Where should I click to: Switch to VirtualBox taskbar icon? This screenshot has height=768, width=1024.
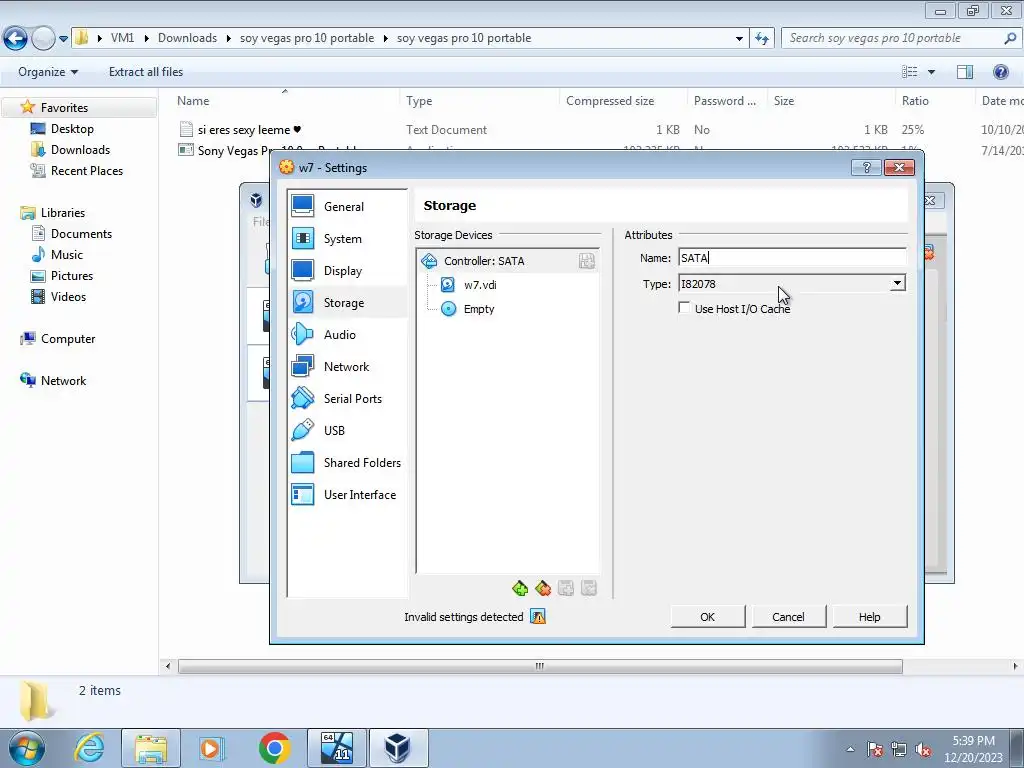click(x=397, y=748)
